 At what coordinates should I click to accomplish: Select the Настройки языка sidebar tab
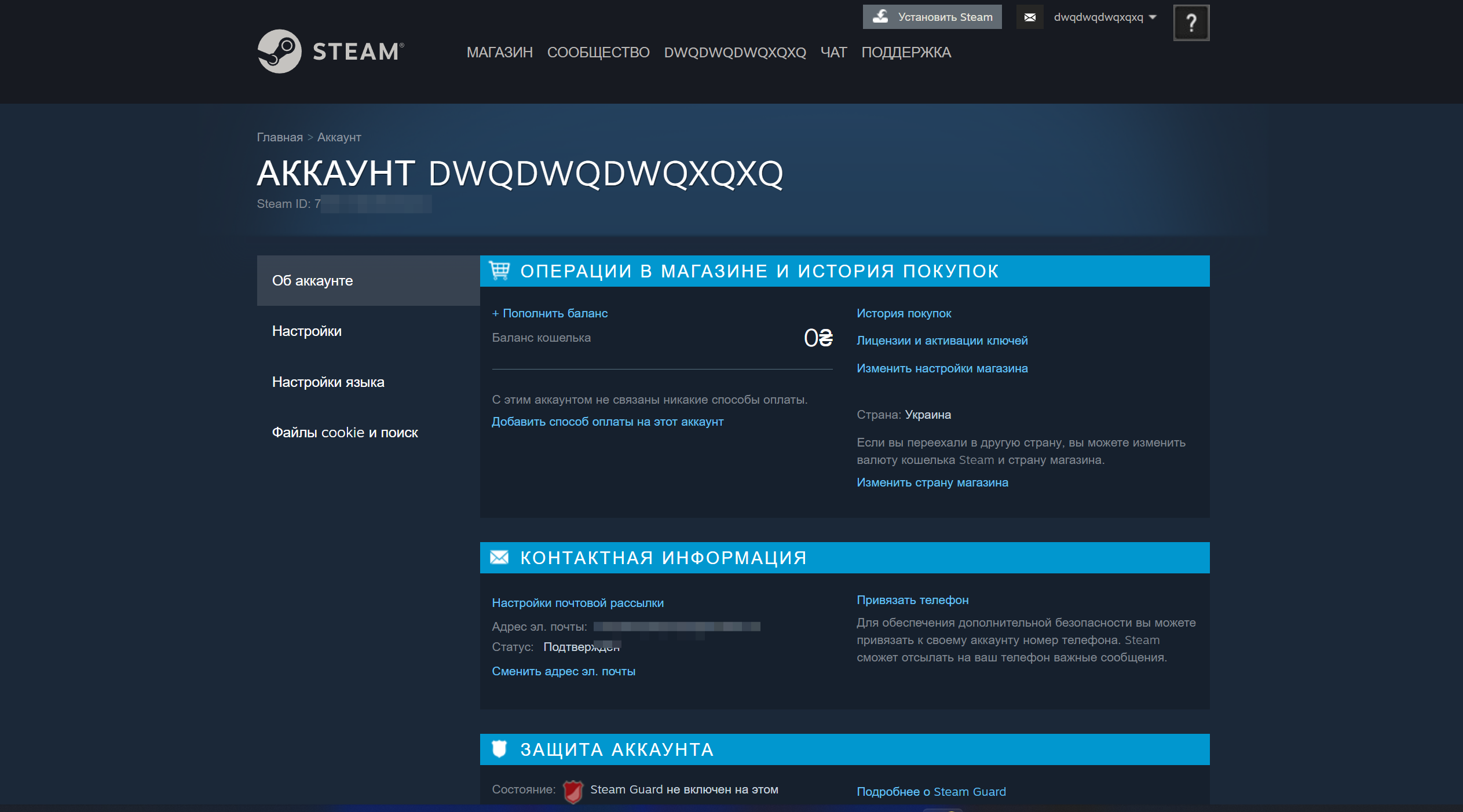(x=328, y=382)
